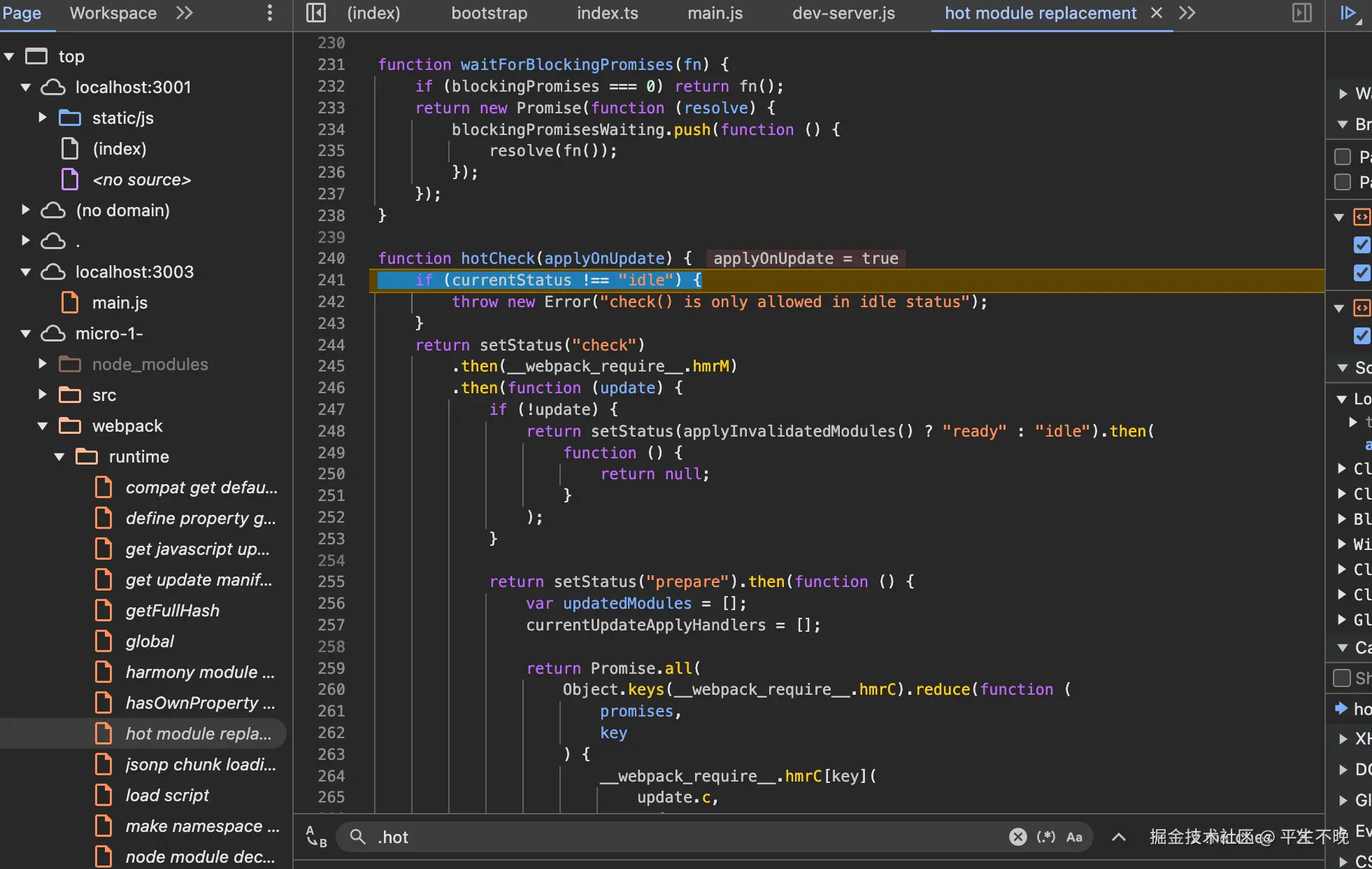Toggle the debugger sidebar panel
This screenshot has width=1372, height=869.
(1301, 13)
